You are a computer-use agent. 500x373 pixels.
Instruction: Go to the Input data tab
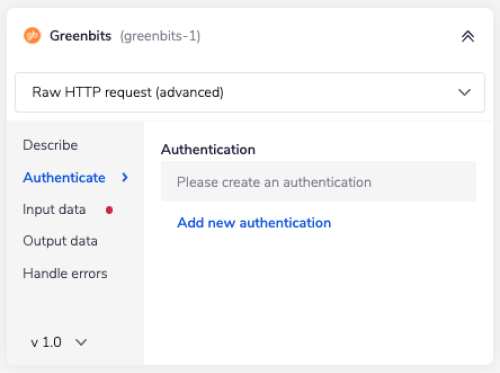54,210
